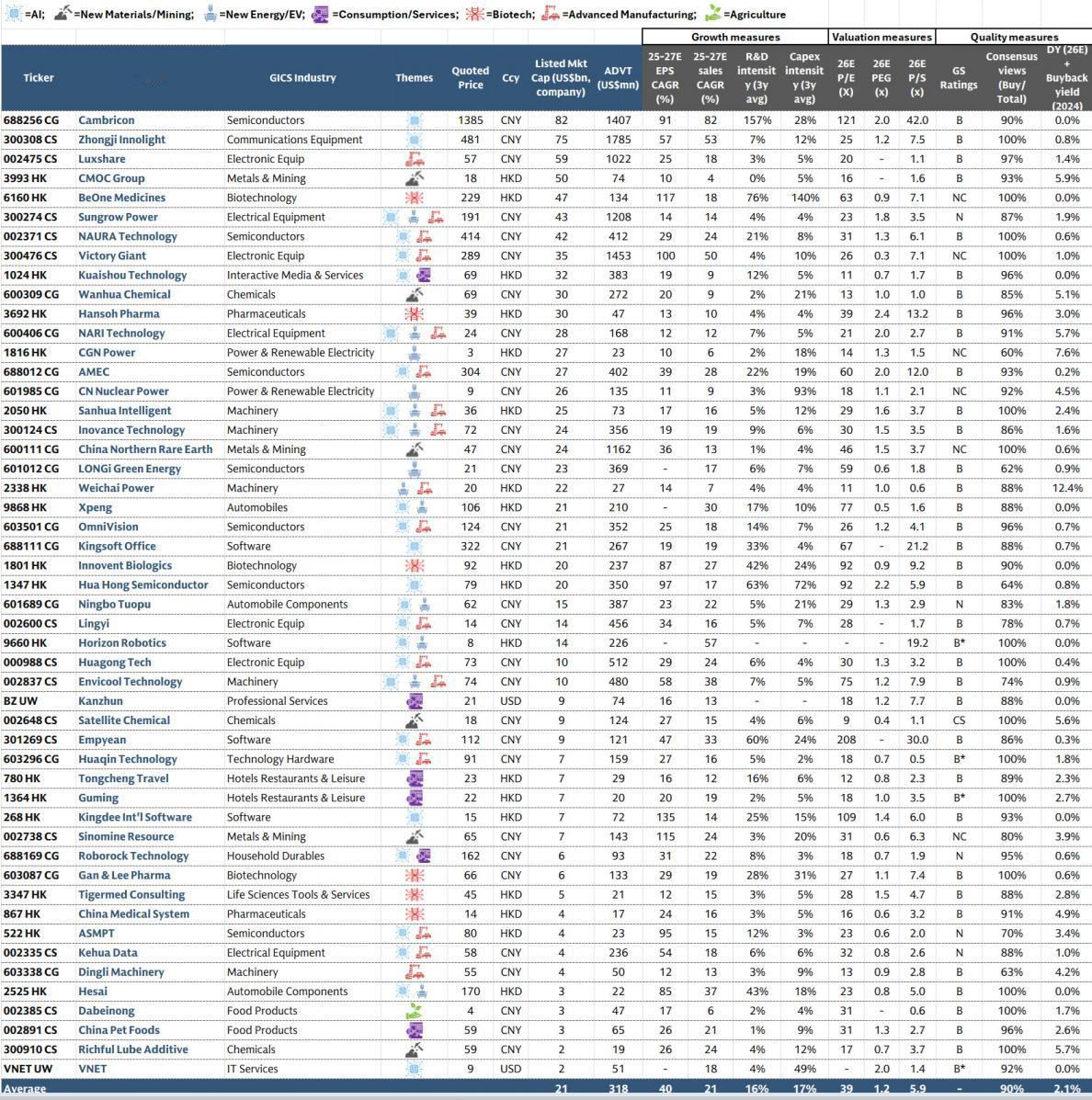
Task: Click the consumption icon in Guming row
Action: 415,798
